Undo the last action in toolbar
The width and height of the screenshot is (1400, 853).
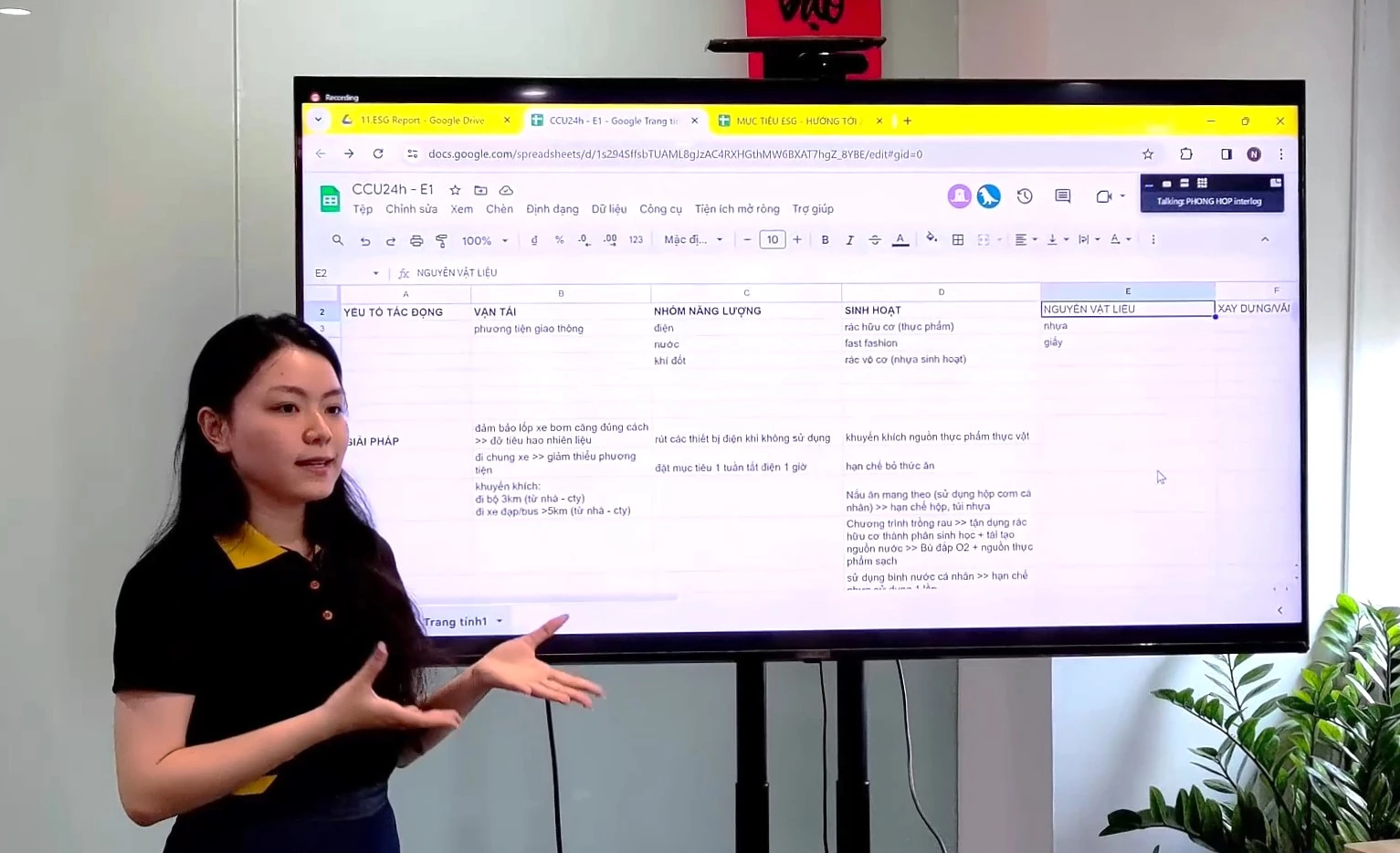(365, 241)
